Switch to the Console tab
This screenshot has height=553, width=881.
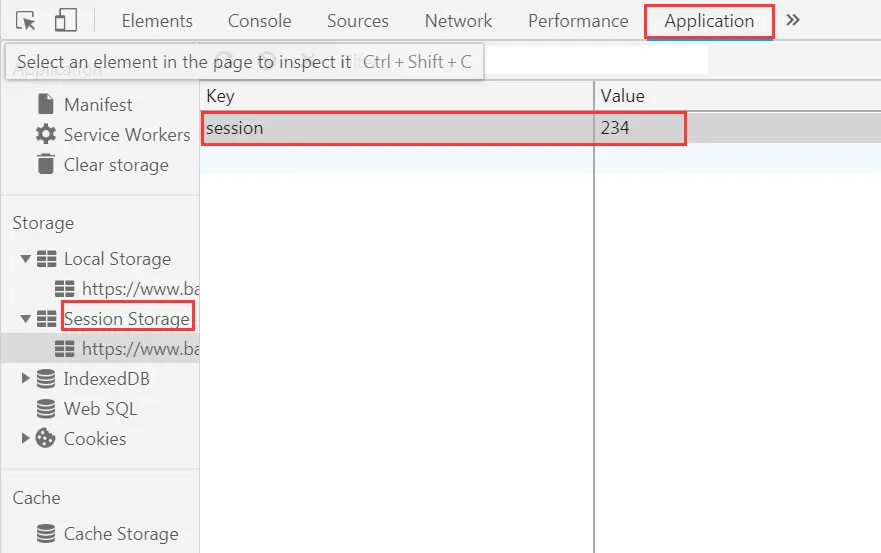coord(259,21)
